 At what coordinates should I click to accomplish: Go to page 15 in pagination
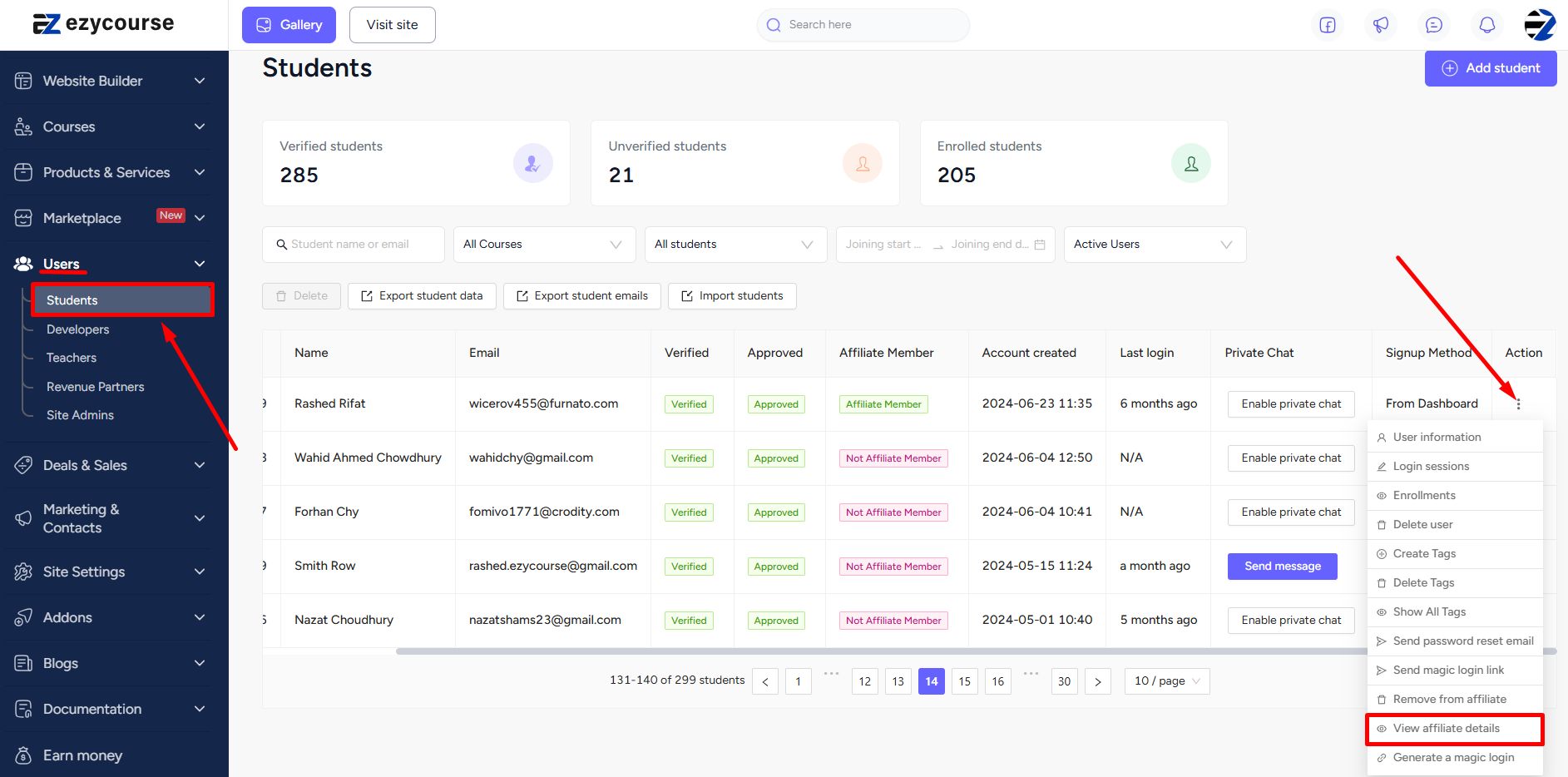click(965, 681)
